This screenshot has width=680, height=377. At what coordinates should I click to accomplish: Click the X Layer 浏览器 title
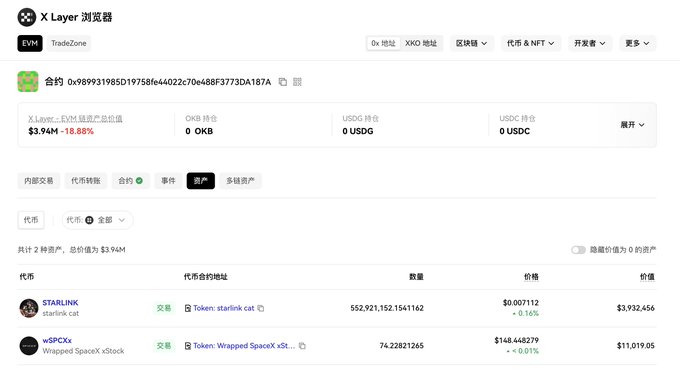(76, 17)
